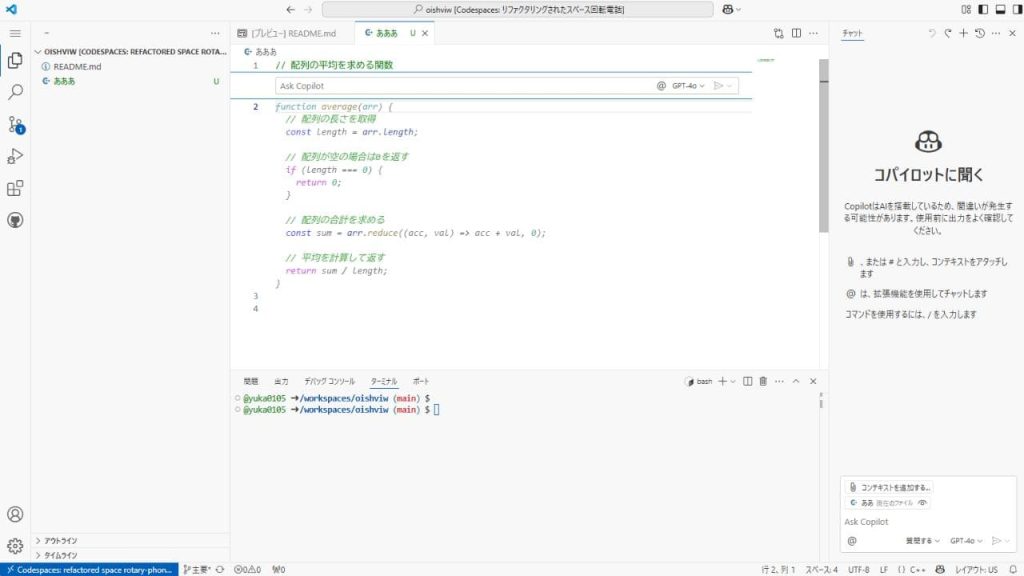
Task: Expand the アウトライン section
Action: [60, 540]
